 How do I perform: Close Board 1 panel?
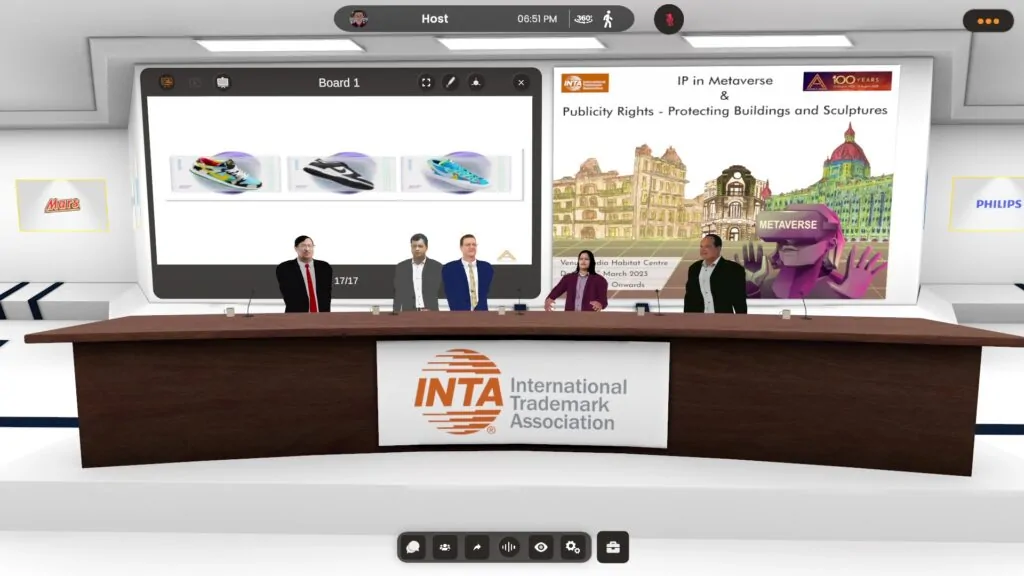[521, 82]
